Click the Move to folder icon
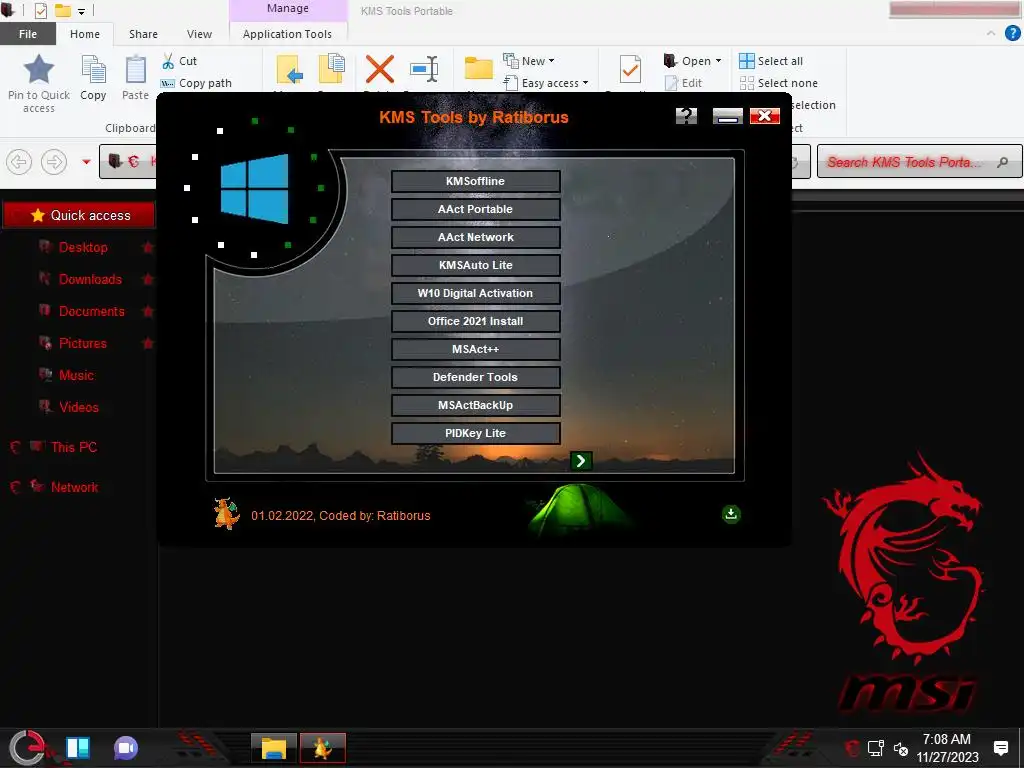The image size is (1024, 768). (289, 71)
